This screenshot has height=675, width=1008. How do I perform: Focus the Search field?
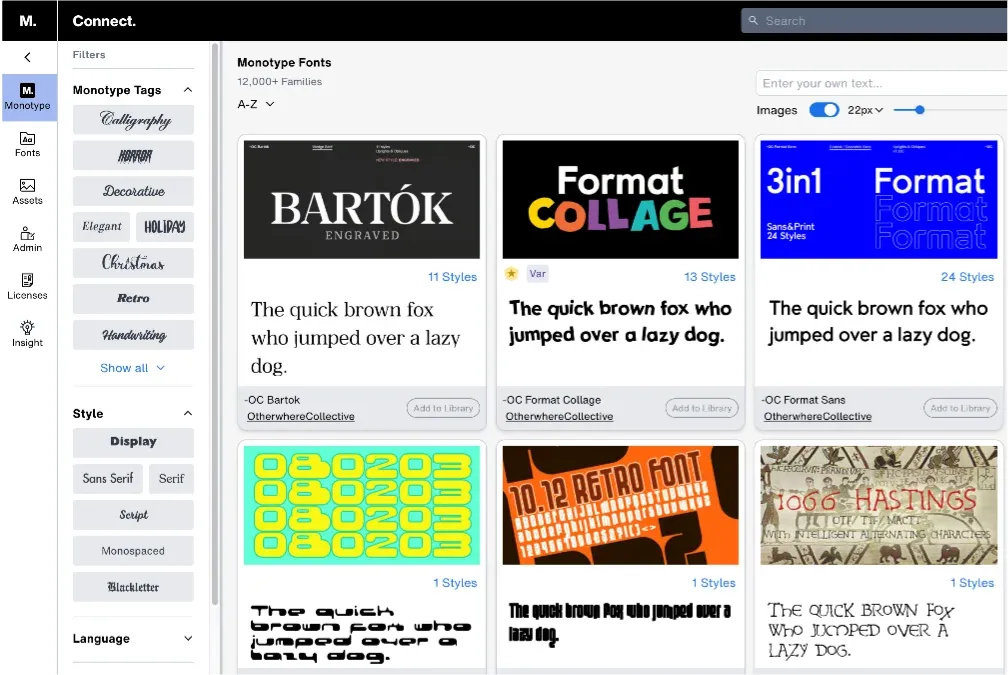pyautogui.click(x=874, y=21)
